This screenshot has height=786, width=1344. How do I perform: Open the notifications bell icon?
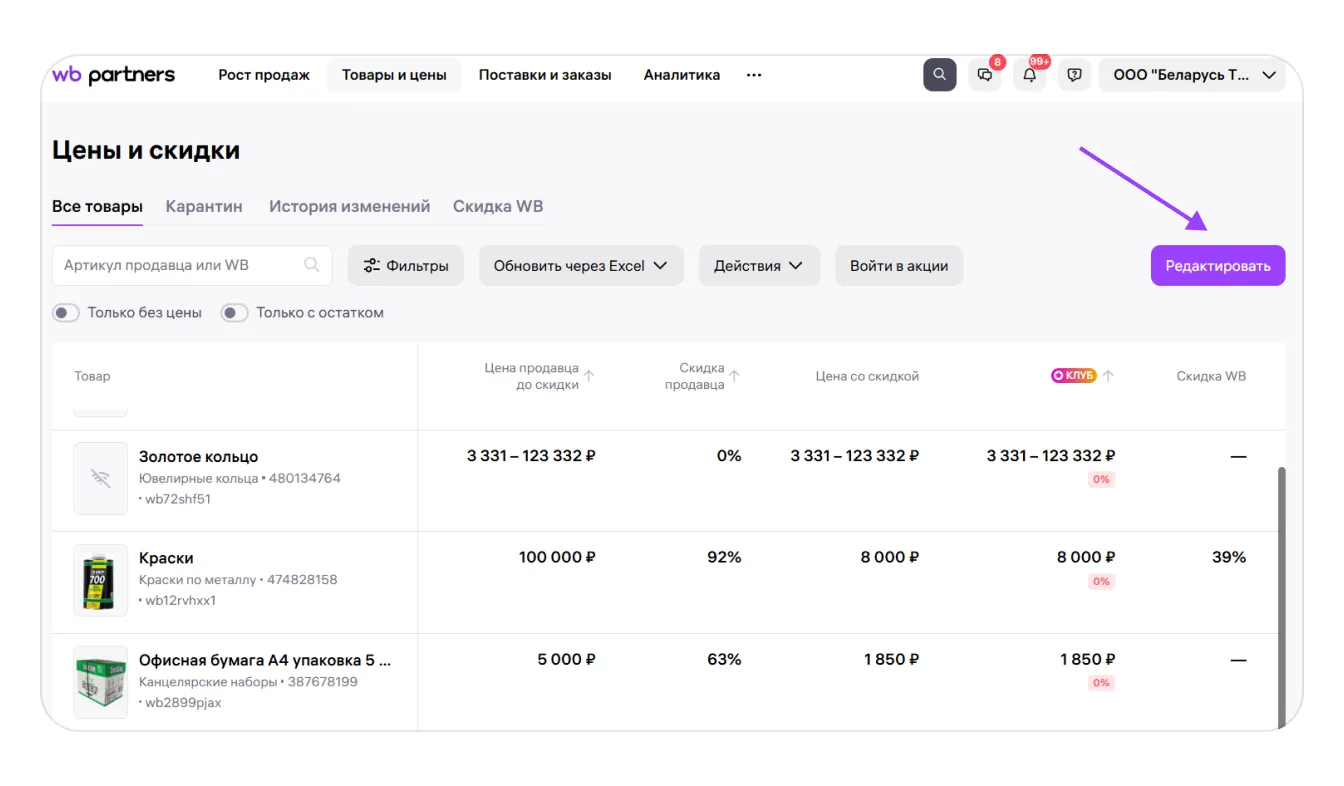coord(1029,75)
